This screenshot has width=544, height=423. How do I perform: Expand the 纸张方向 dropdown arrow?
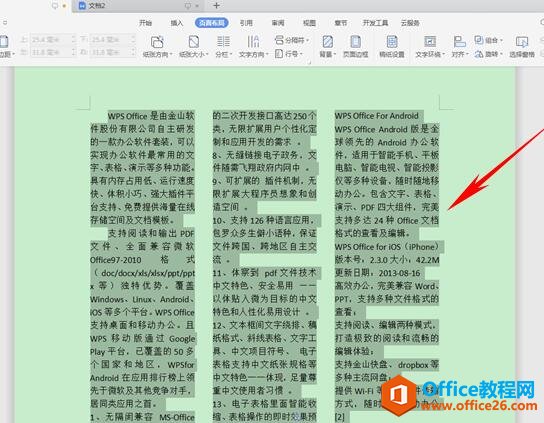171,54
